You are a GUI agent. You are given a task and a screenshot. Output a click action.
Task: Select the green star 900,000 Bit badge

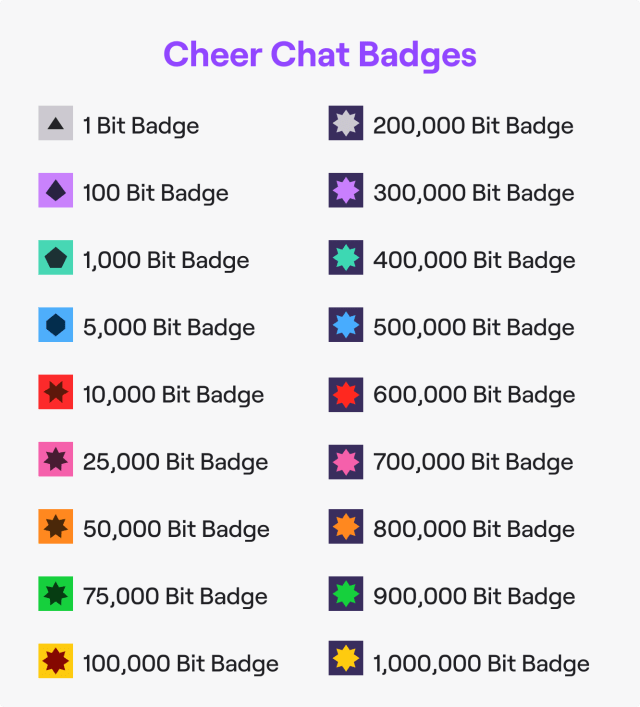(345, 594)
